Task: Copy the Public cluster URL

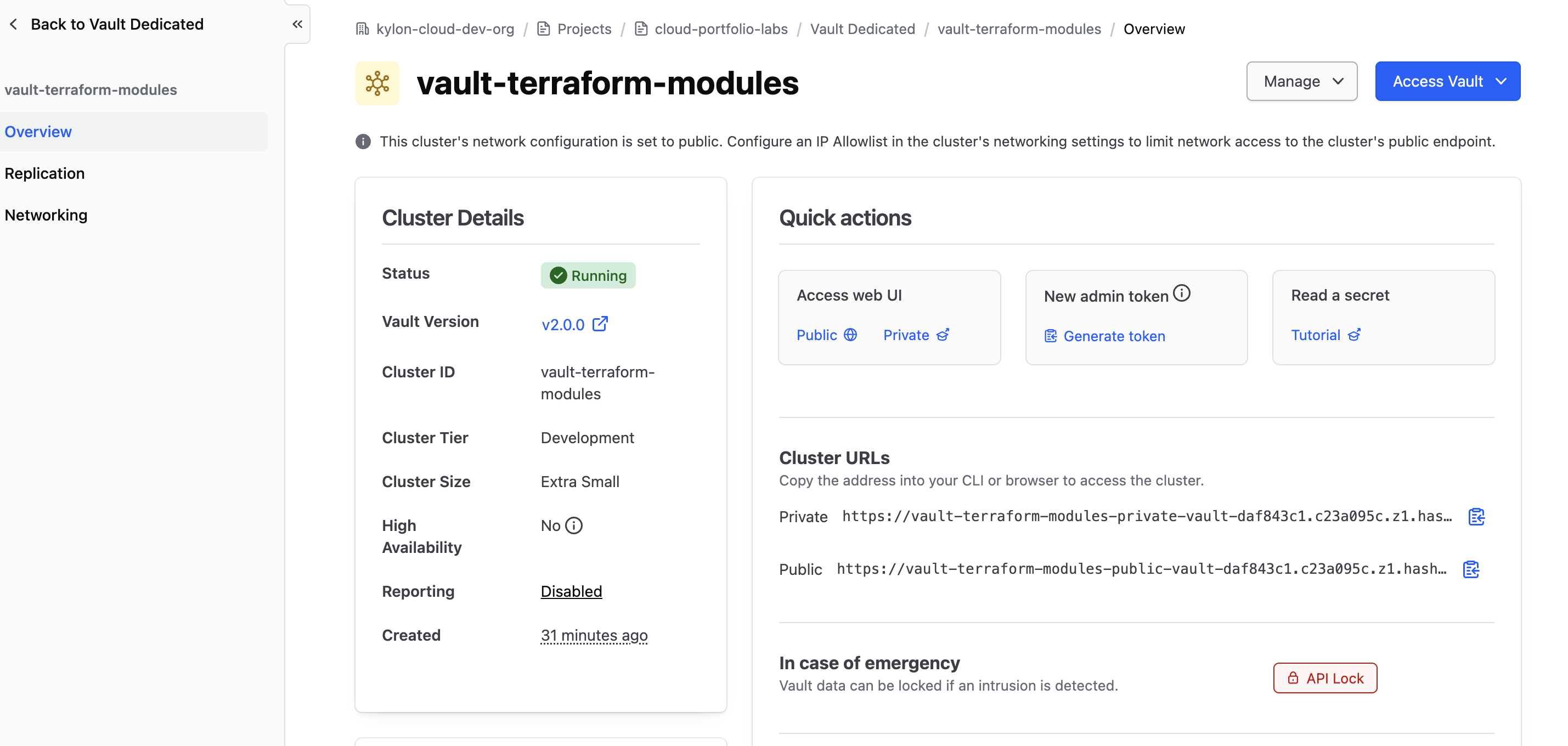Action: pos(1470,569)
